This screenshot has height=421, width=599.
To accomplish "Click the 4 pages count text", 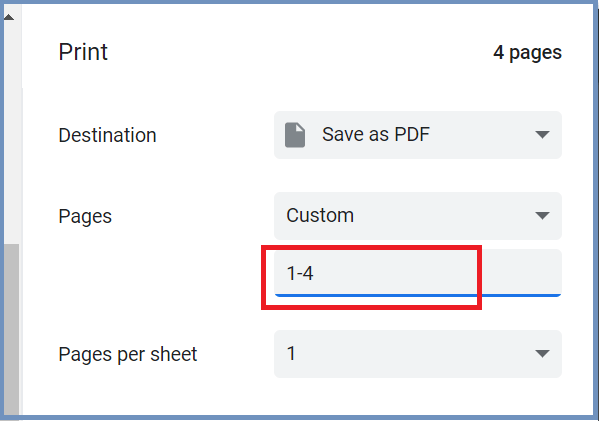I will 527,53.
